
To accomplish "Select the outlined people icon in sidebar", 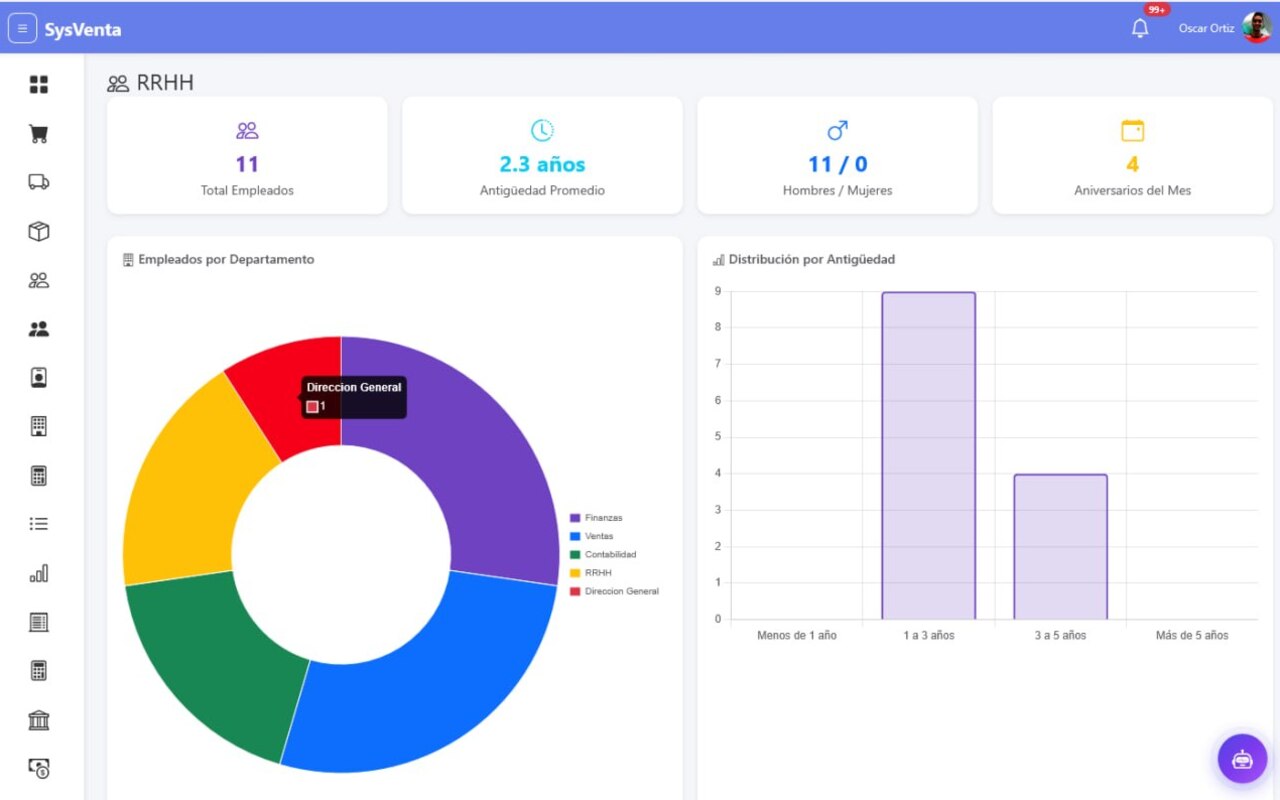I will tap(39, 280).
